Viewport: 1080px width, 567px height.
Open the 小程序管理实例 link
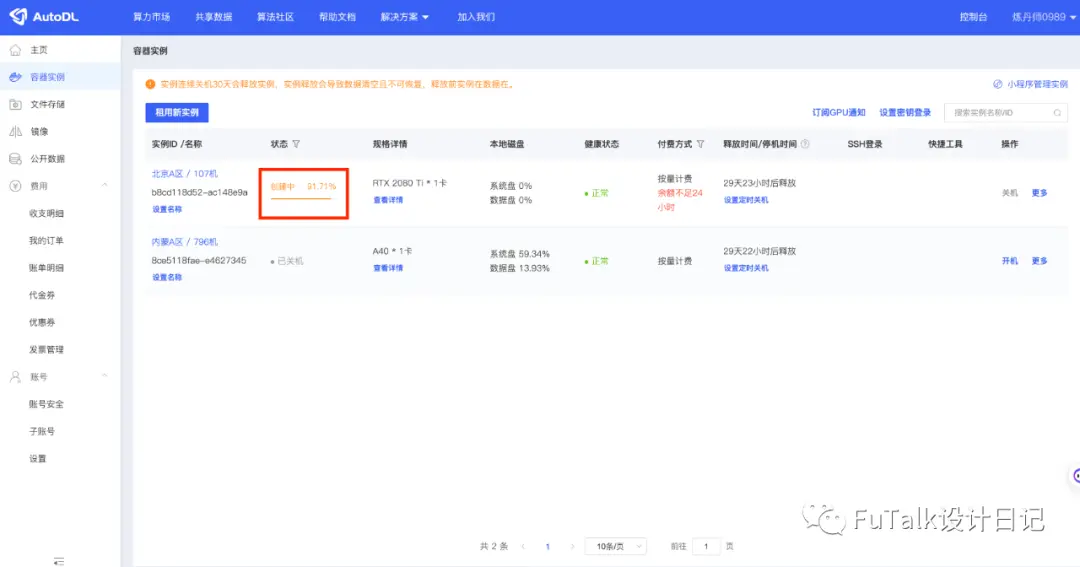click(1037, 84)
